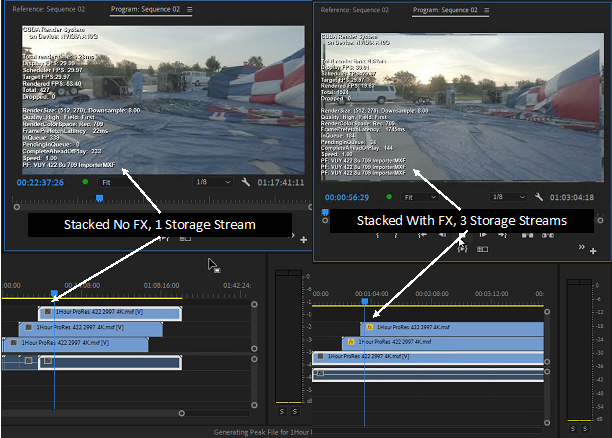Open Fit zoom dropdown in left monitor
Image resolution: width=612 pixels, height=438 pixels.
click(118, 182)
